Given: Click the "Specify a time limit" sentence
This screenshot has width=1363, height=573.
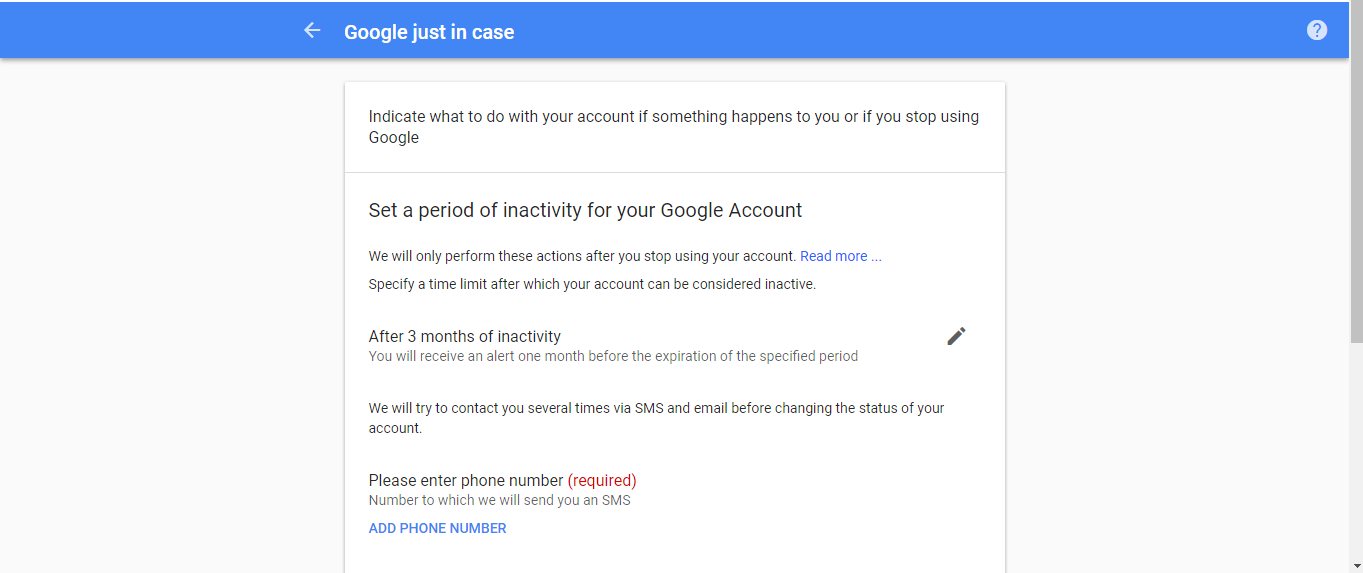Looking at the screenshot, I should click(592, 284).
